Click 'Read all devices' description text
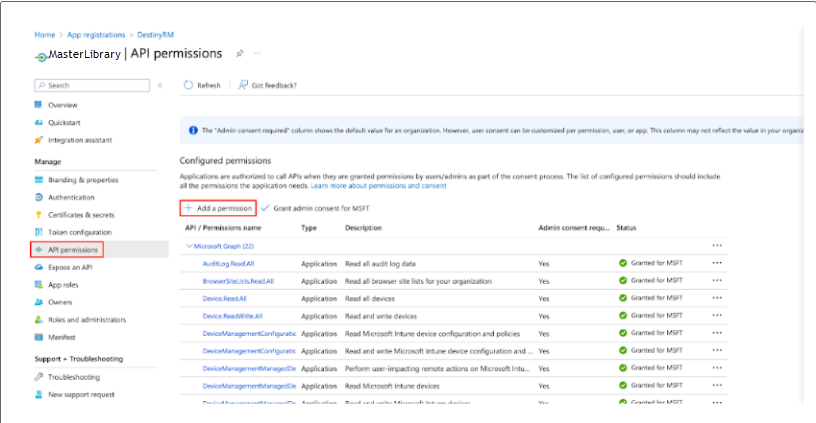Screen dimensions: 816x423 (370, 299)
